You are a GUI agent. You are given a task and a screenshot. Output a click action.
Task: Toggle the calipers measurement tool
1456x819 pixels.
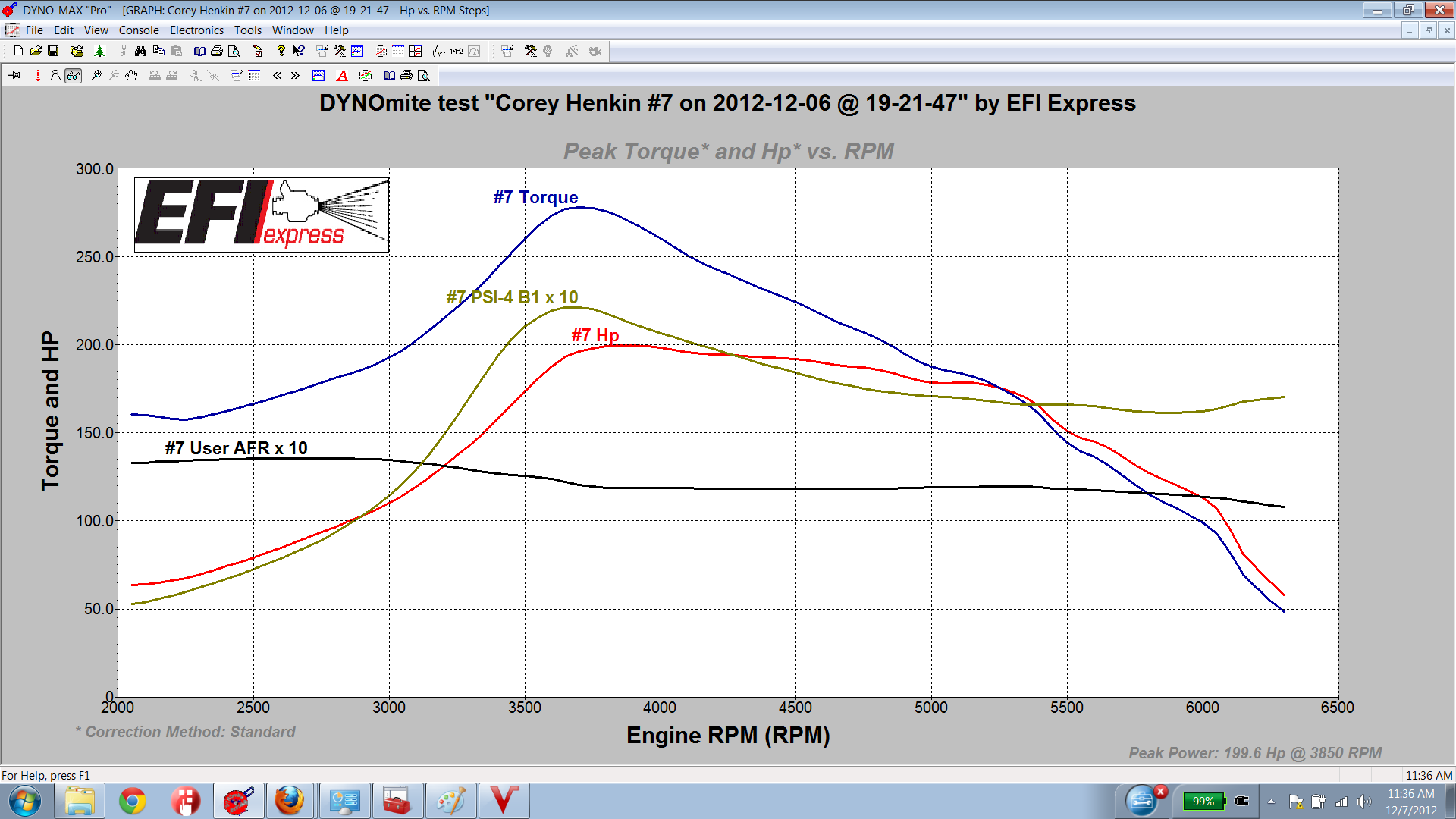55,75
